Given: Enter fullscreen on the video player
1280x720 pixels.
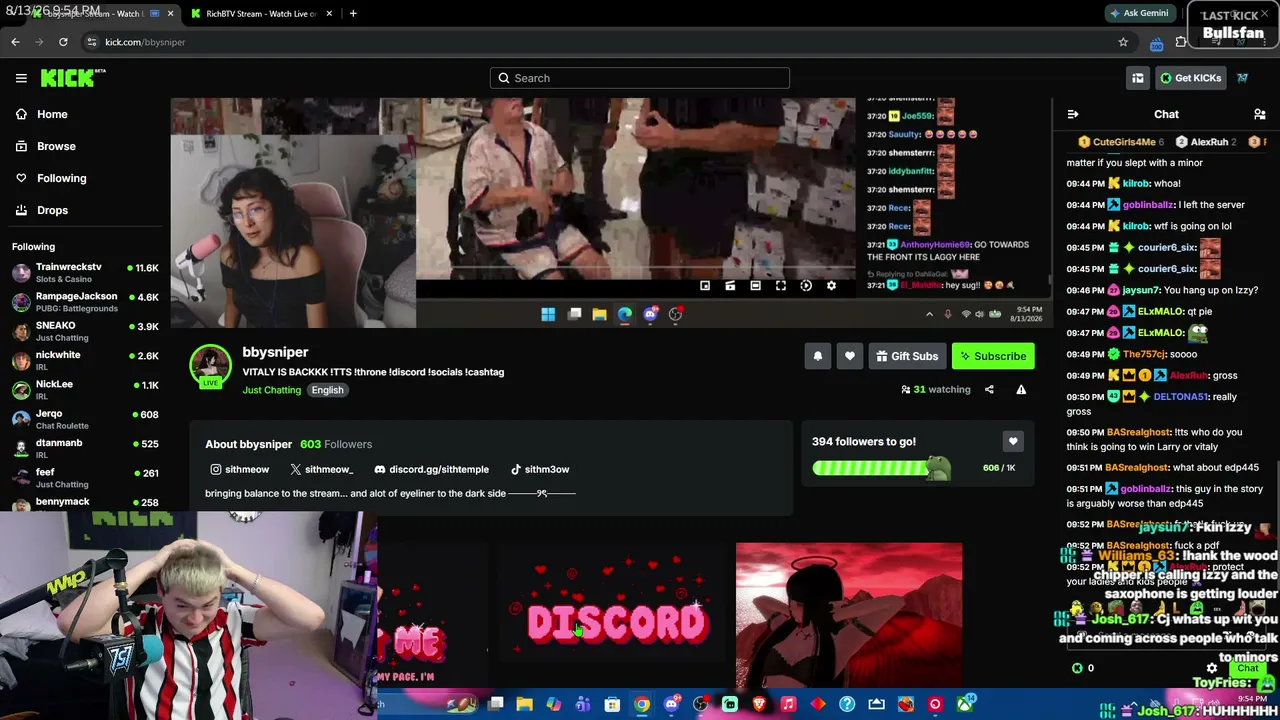Looking at the screenshot, I should click(781, 286).
